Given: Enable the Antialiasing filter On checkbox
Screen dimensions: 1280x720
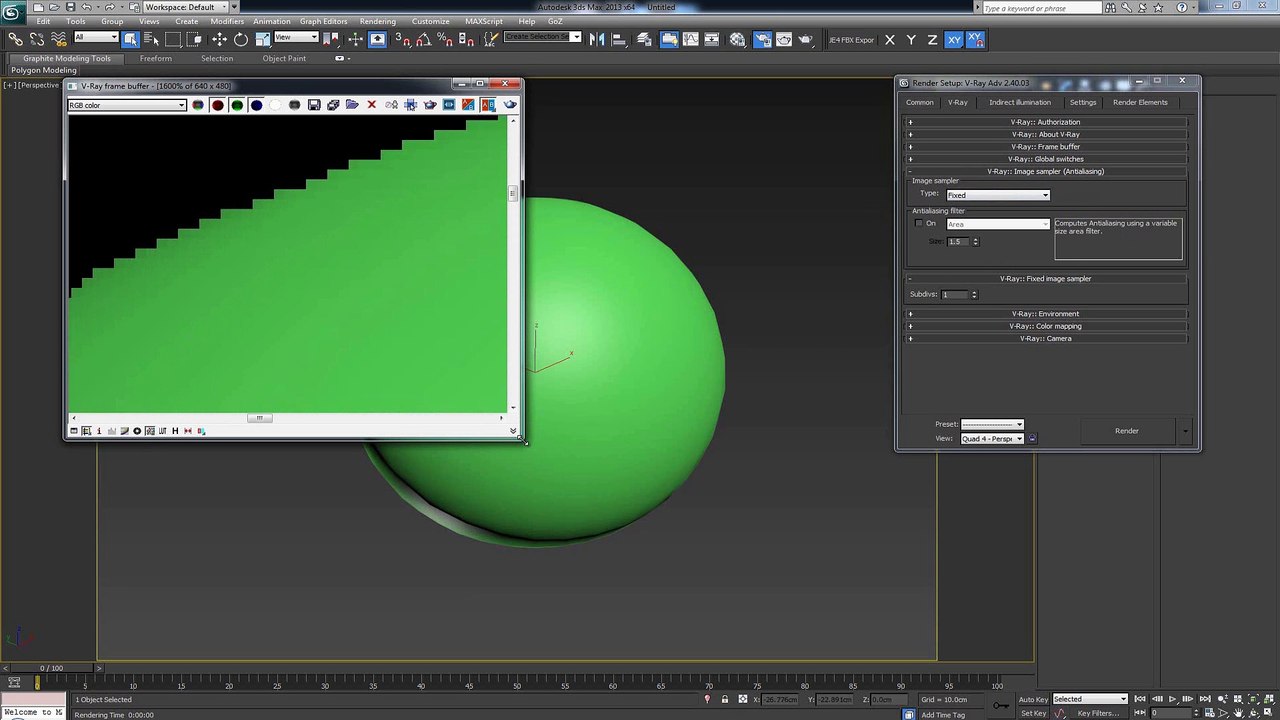Looking at the screenshot, I should point(919,223).
